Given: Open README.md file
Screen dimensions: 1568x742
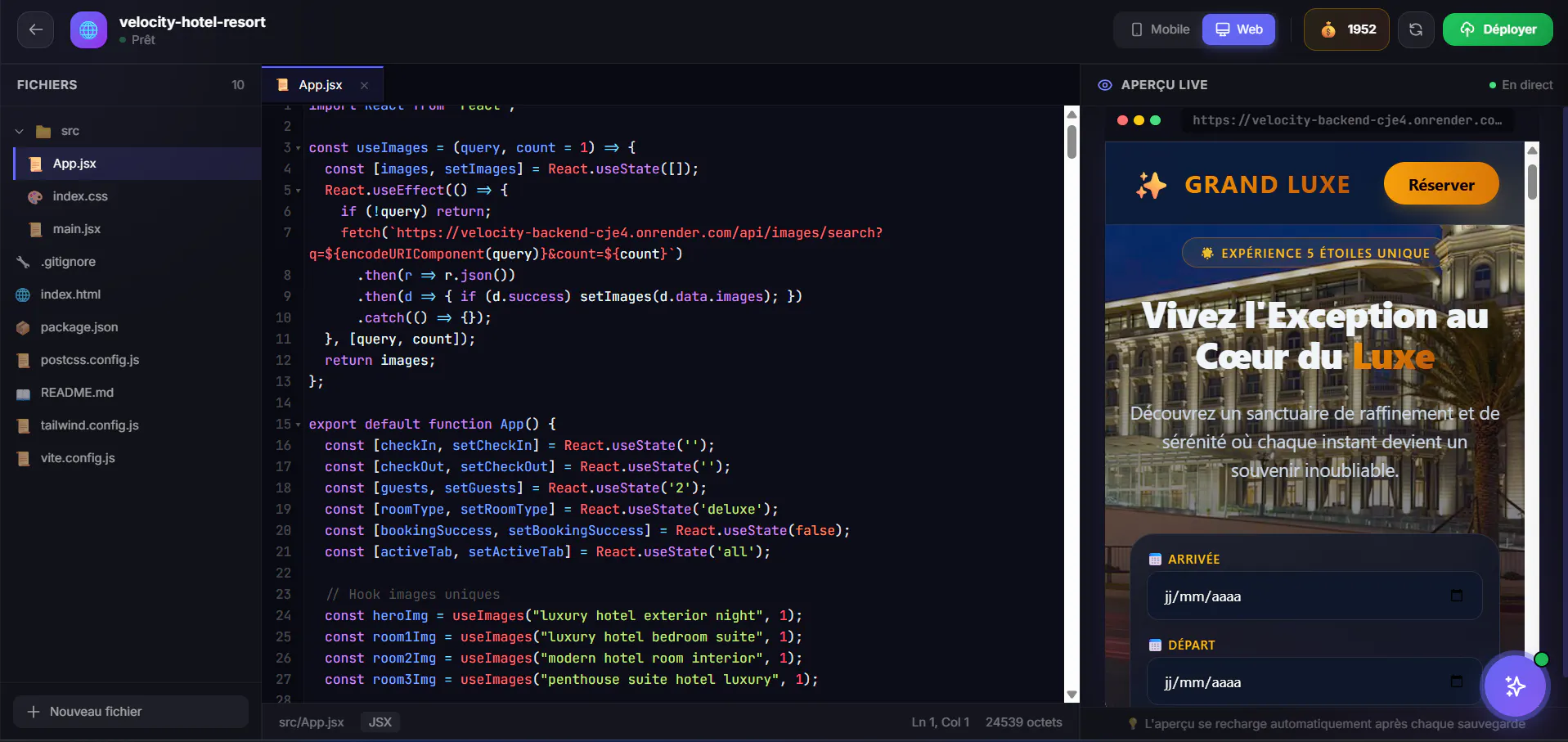Looking at the screenshot, I should point(131,393).
